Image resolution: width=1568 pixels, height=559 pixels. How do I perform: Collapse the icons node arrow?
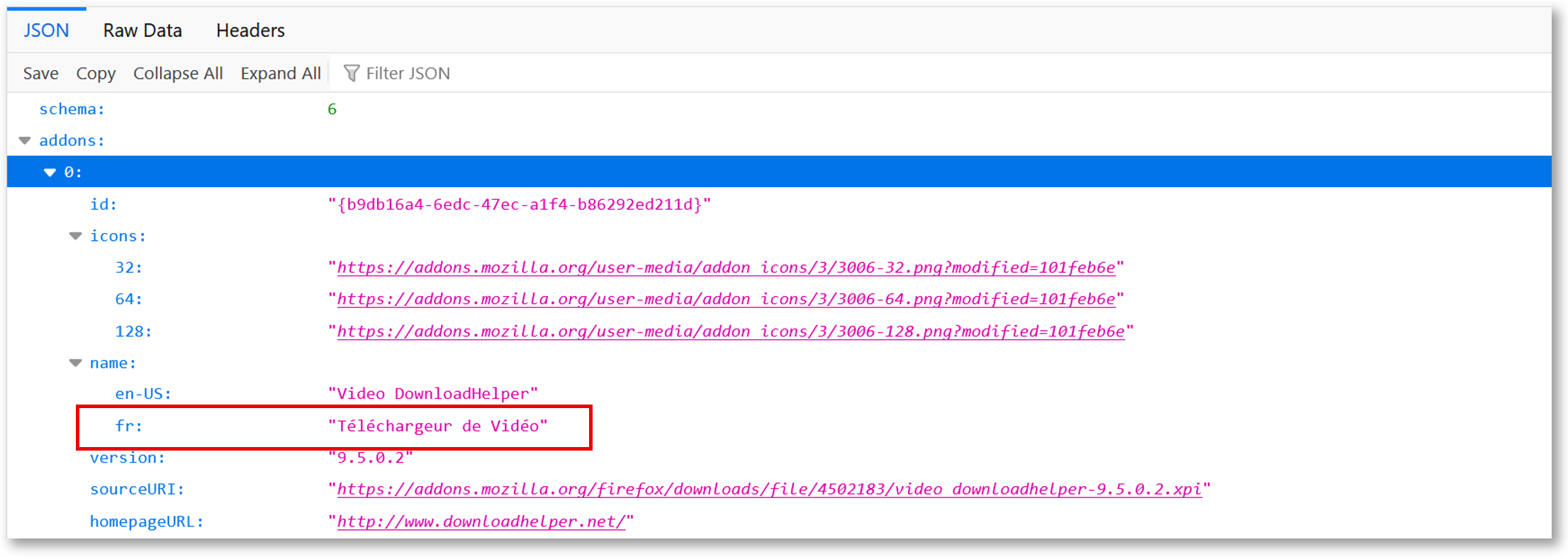click(x=76, y=237)
